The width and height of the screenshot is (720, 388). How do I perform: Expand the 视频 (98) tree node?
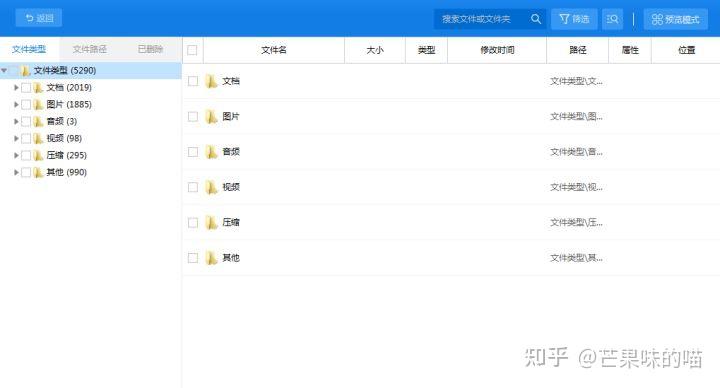(x=16, y=138)
